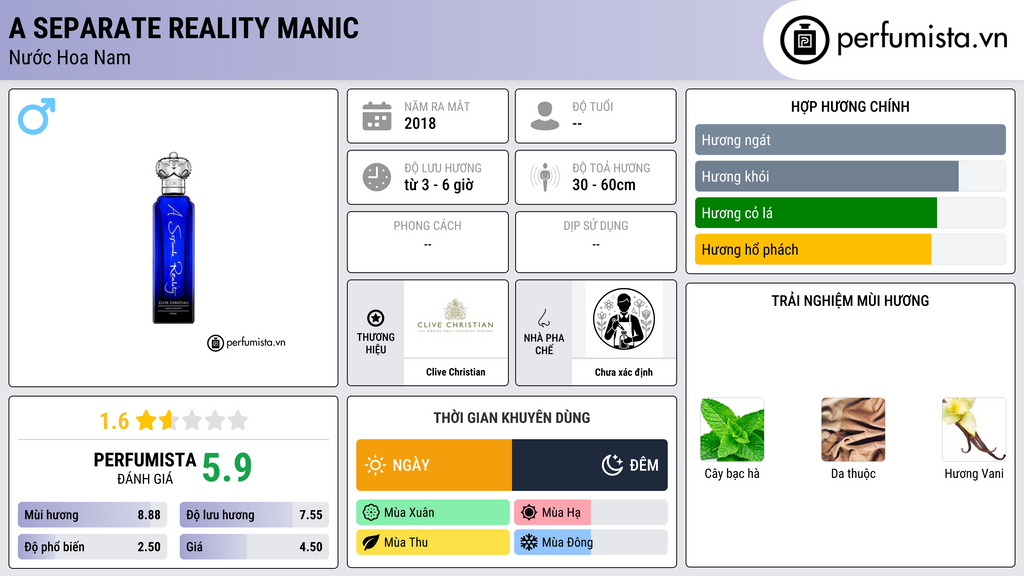Open the Da thuộc leather image

pos(853,430)
